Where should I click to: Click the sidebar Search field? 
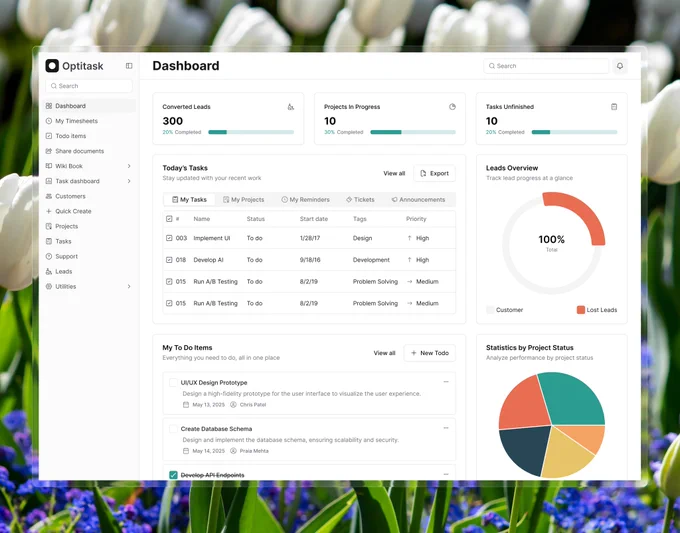(89, 86)
